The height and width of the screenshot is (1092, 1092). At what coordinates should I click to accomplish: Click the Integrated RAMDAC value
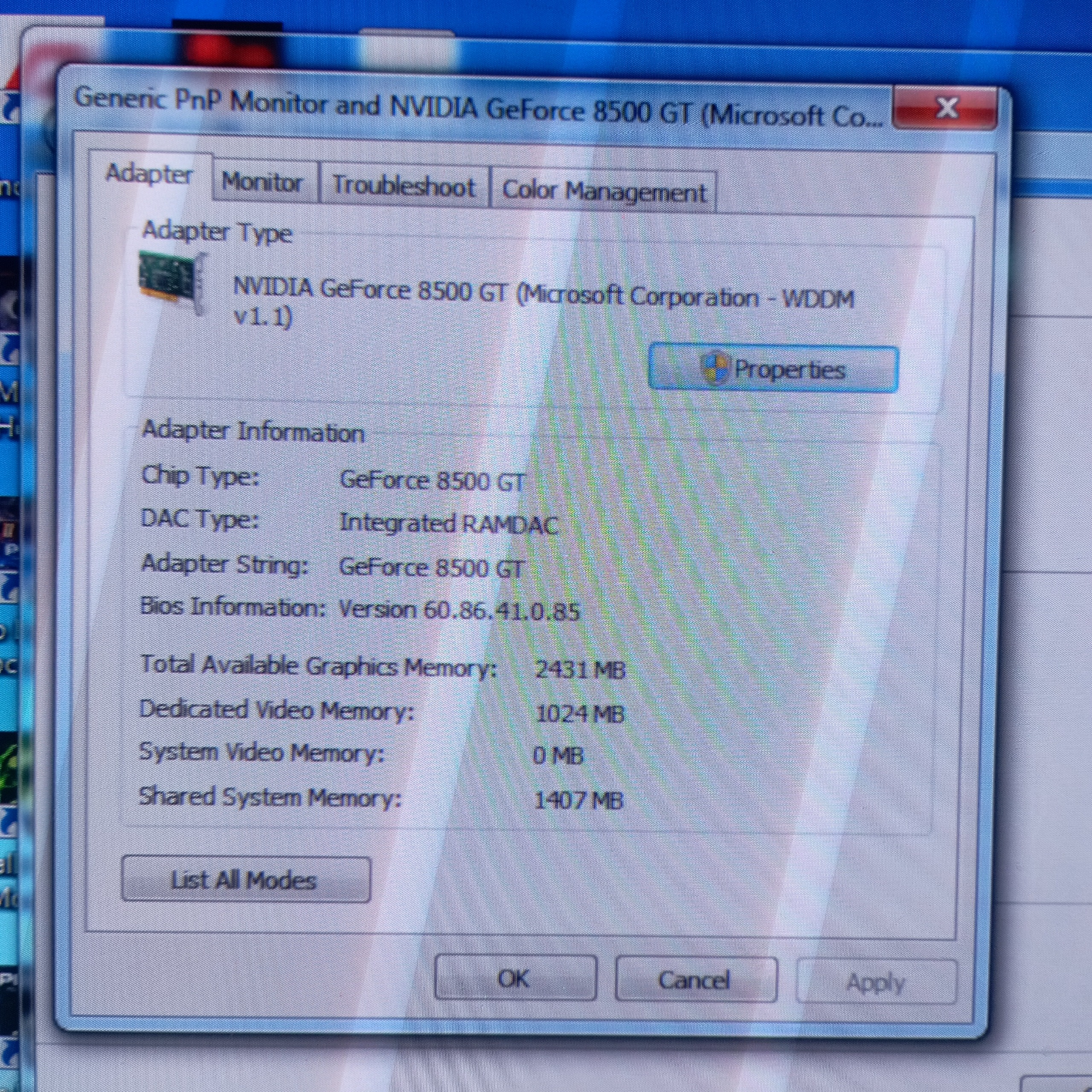448,524
